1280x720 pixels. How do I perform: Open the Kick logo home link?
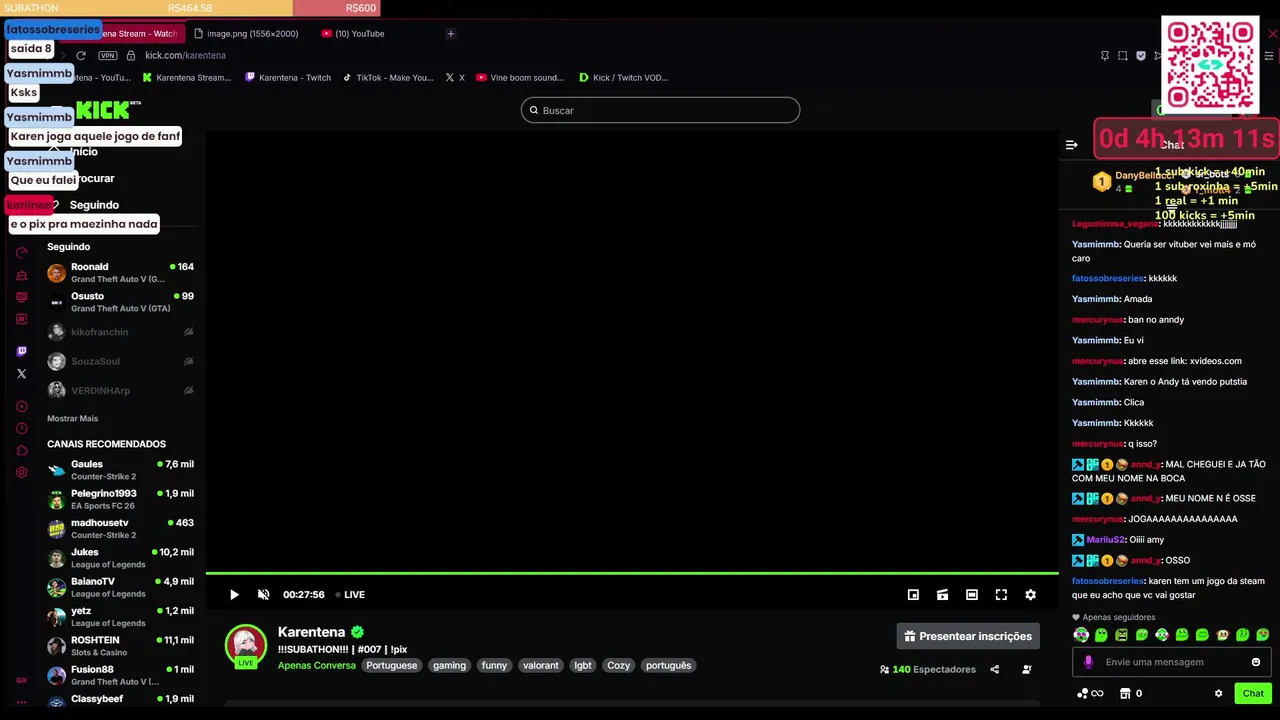108,110
